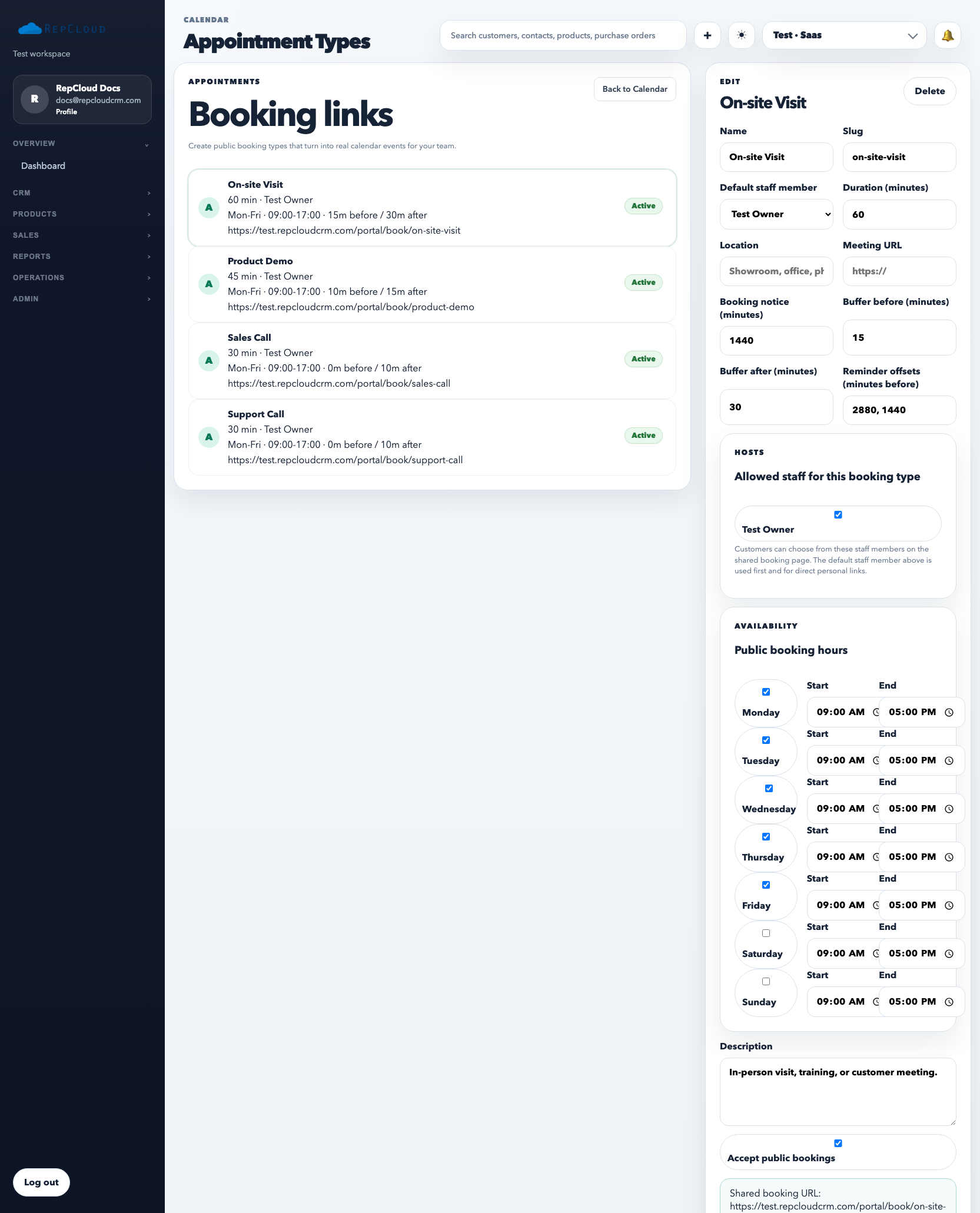The height and width of the screenshot is (1213, 980).
Task: Click Back to Calendar button
Action: 634,89
